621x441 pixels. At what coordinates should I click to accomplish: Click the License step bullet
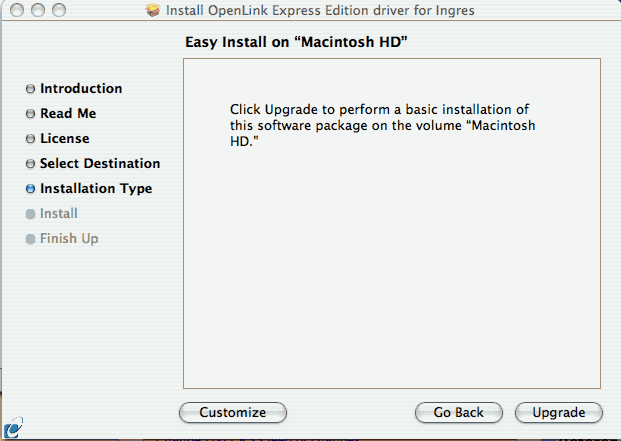click(30, 139)
